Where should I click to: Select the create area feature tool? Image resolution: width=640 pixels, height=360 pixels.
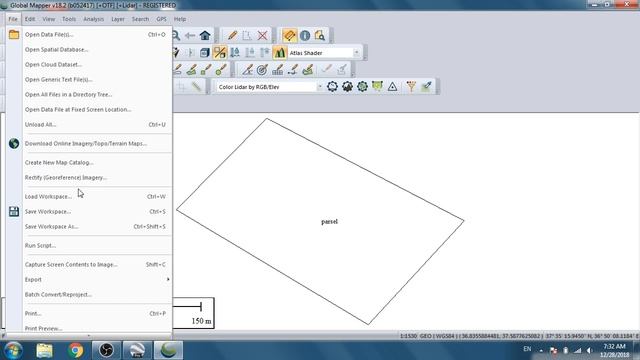pyautogui.click(x=191, y=70)
